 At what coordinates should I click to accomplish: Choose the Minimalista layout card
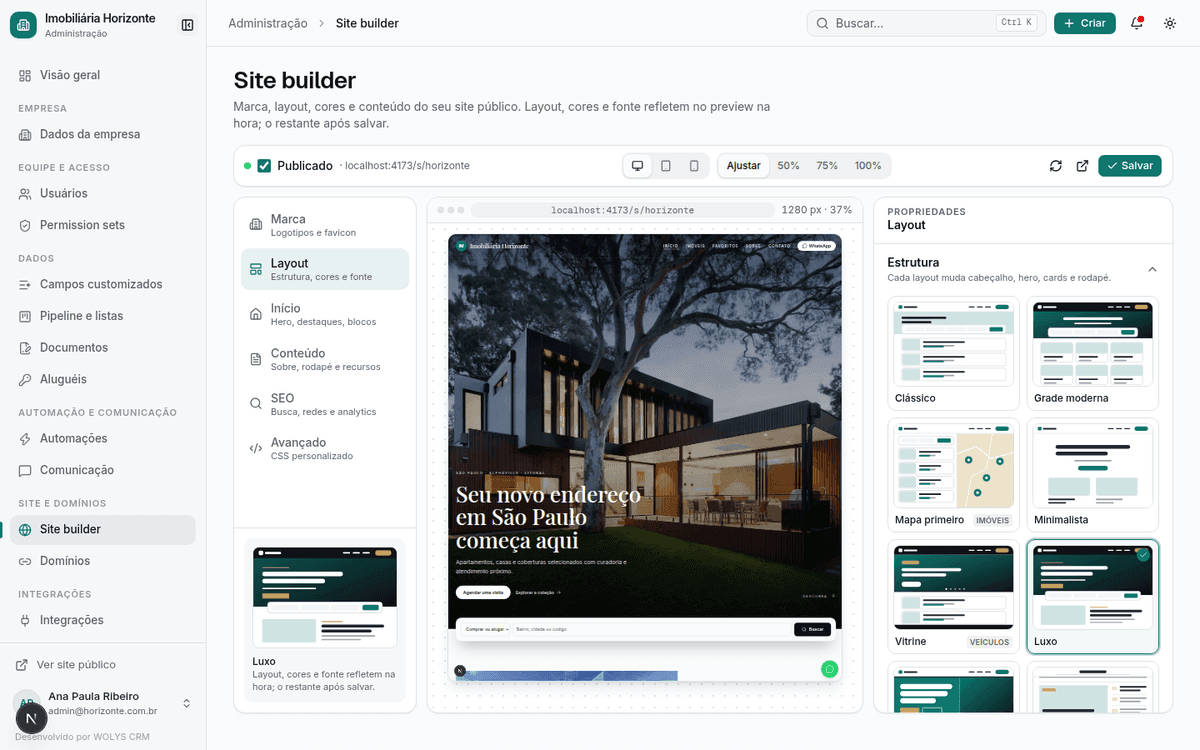1093,475
